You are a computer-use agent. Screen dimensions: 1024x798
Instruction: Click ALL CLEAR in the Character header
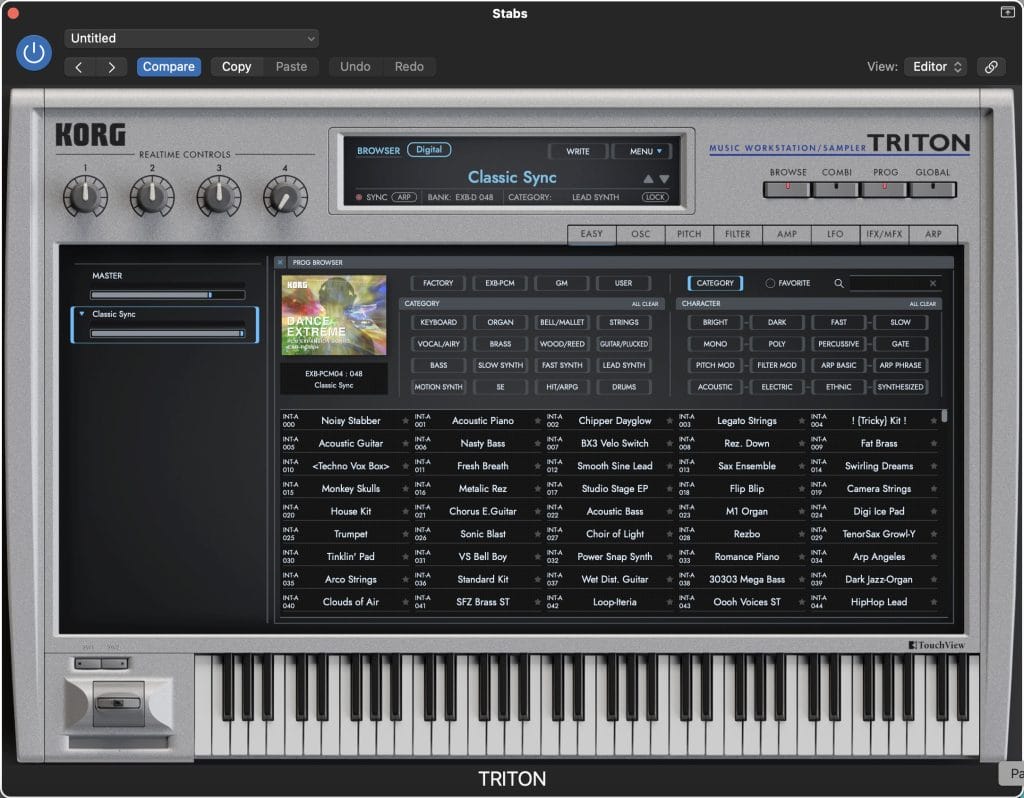[x=923, y=304]
